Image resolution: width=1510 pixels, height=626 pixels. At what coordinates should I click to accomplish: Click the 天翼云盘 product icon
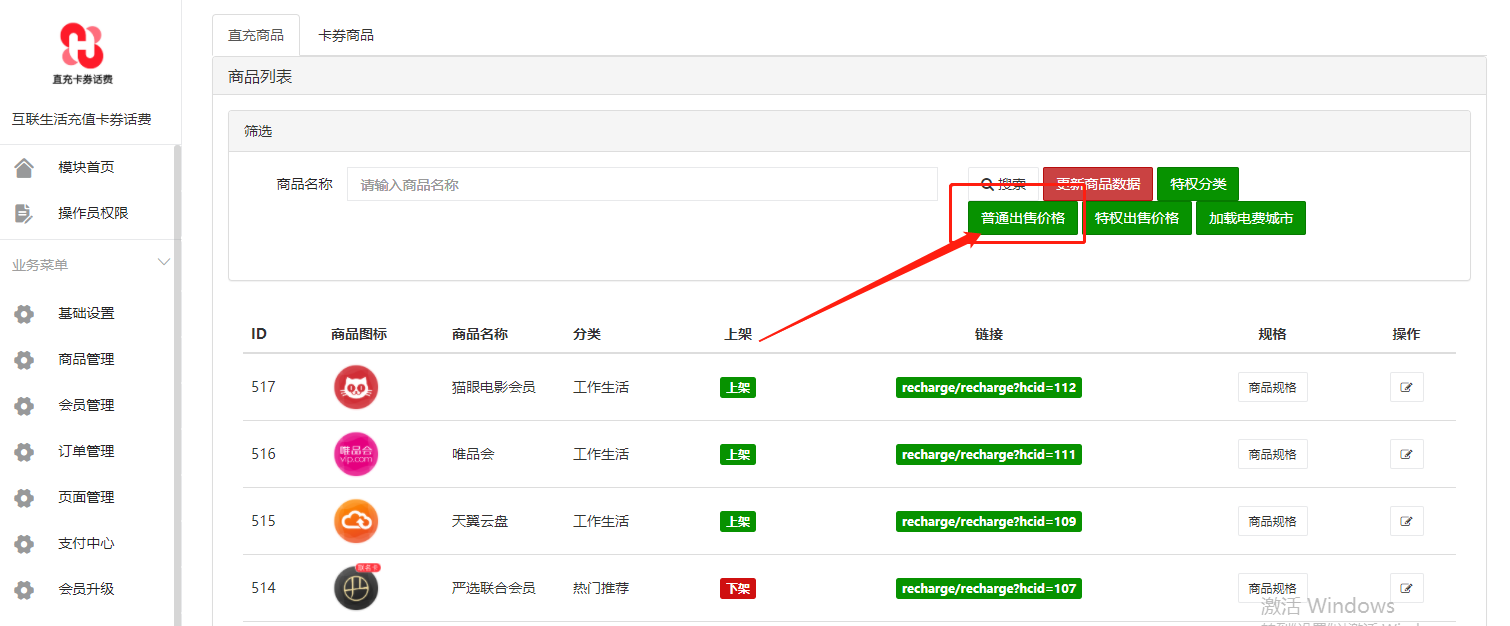[356, 521]
